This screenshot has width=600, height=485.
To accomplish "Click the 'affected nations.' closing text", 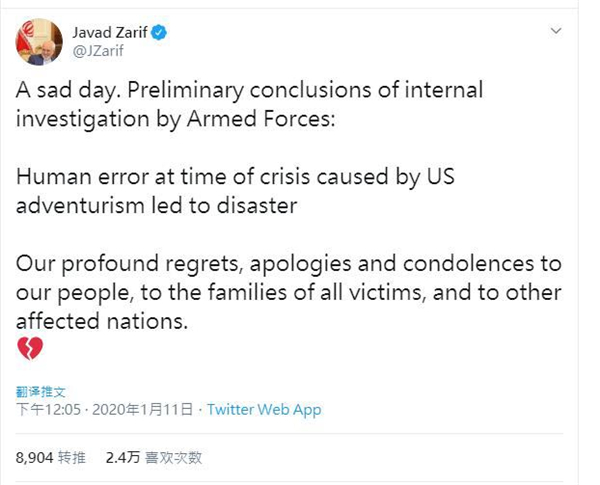I will [x=102, y=322].
